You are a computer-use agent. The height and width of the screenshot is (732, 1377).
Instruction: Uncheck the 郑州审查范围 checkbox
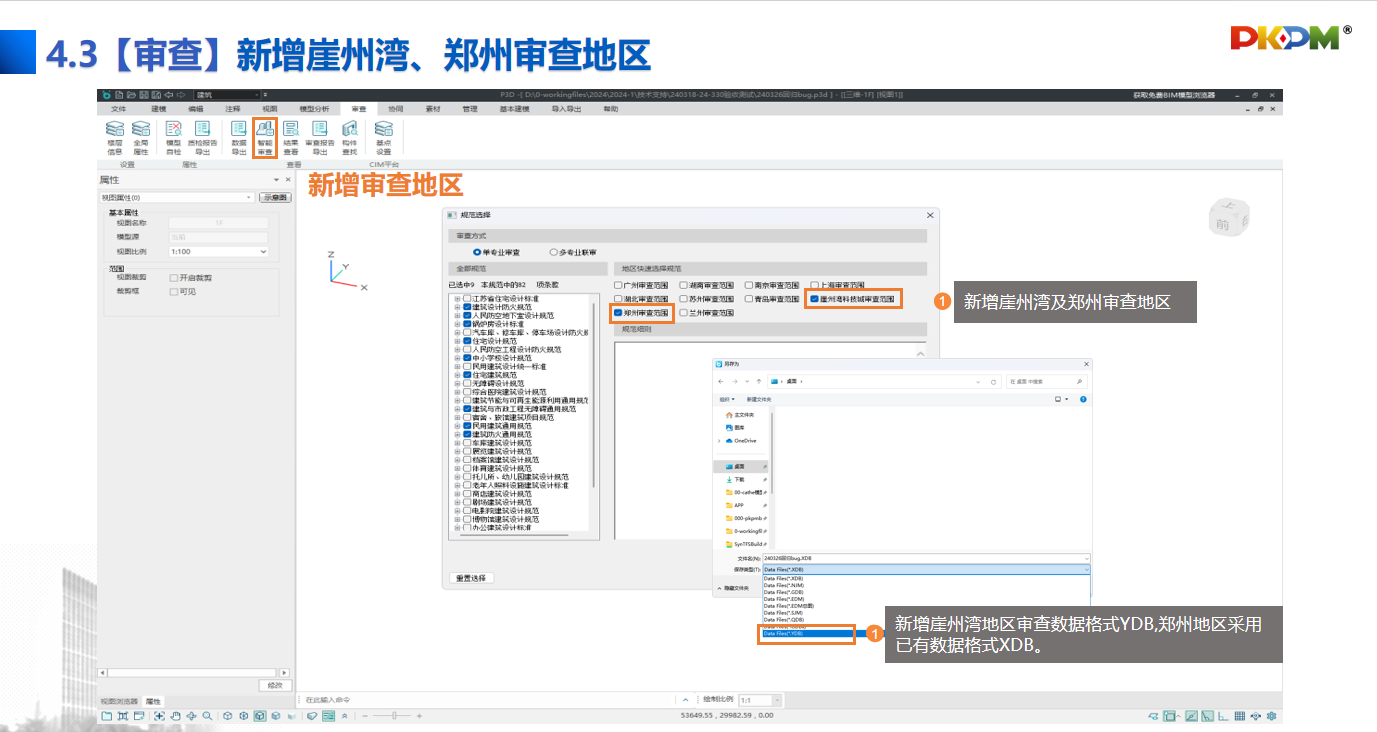pyautogui.click(x=619, y=313)
